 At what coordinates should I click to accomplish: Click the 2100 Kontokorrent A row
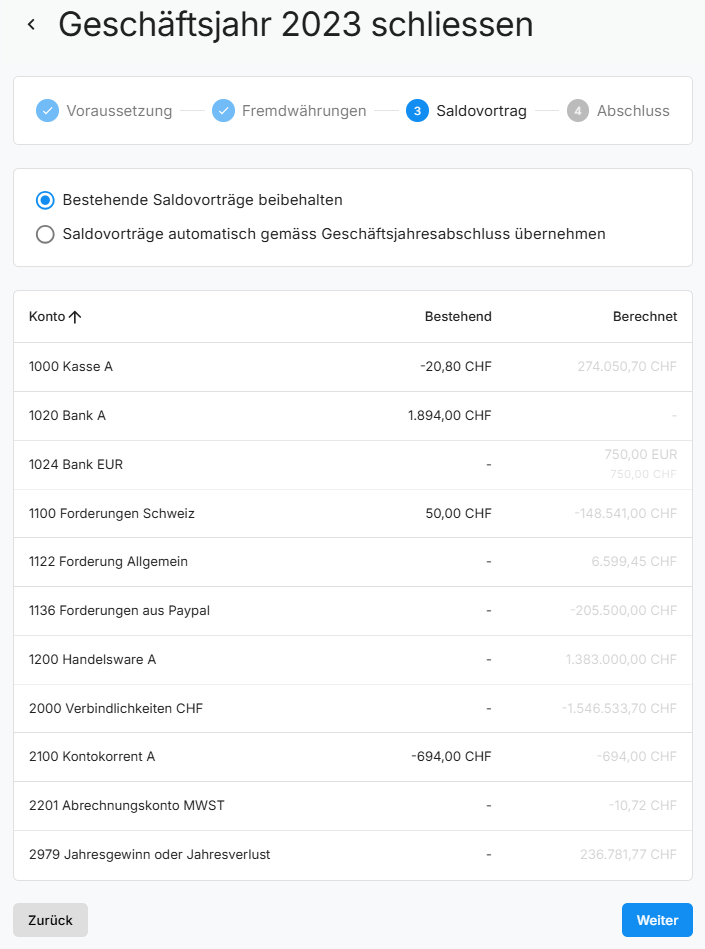point(352,757)
